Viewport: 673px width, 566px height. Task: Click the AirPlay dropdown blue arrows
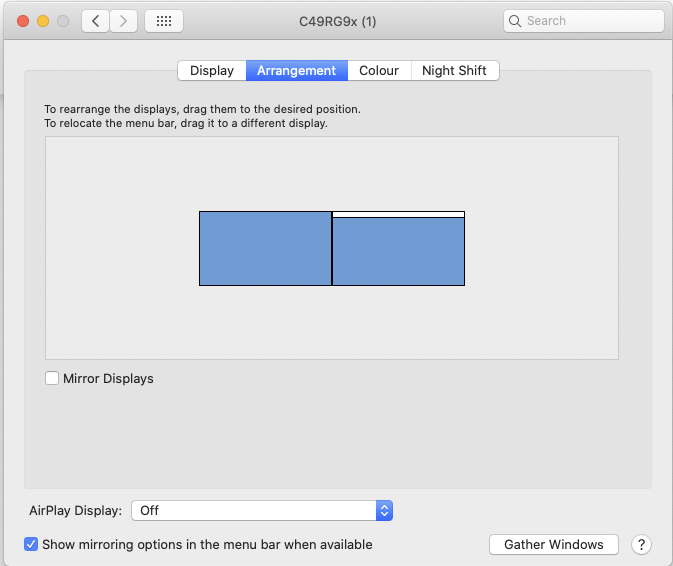tap(385, 511)
